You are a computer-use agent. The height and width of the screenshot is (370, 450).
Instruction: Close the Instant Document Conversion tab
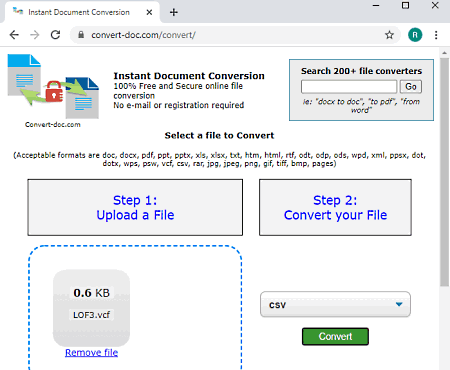tap(149, 12)
